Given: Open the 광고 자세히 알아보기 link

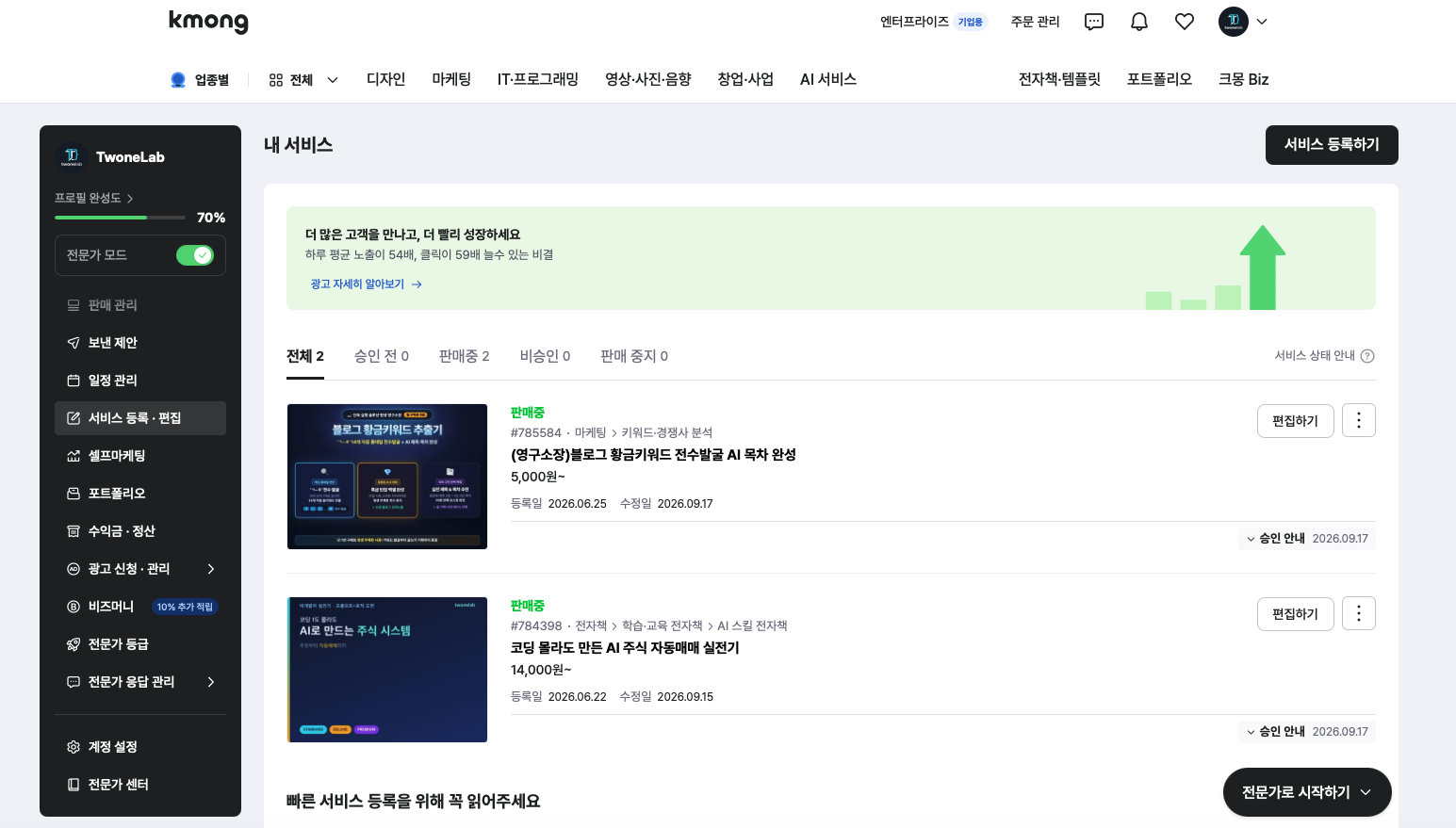Looking at the screenshot, I should tap(367, 284).
